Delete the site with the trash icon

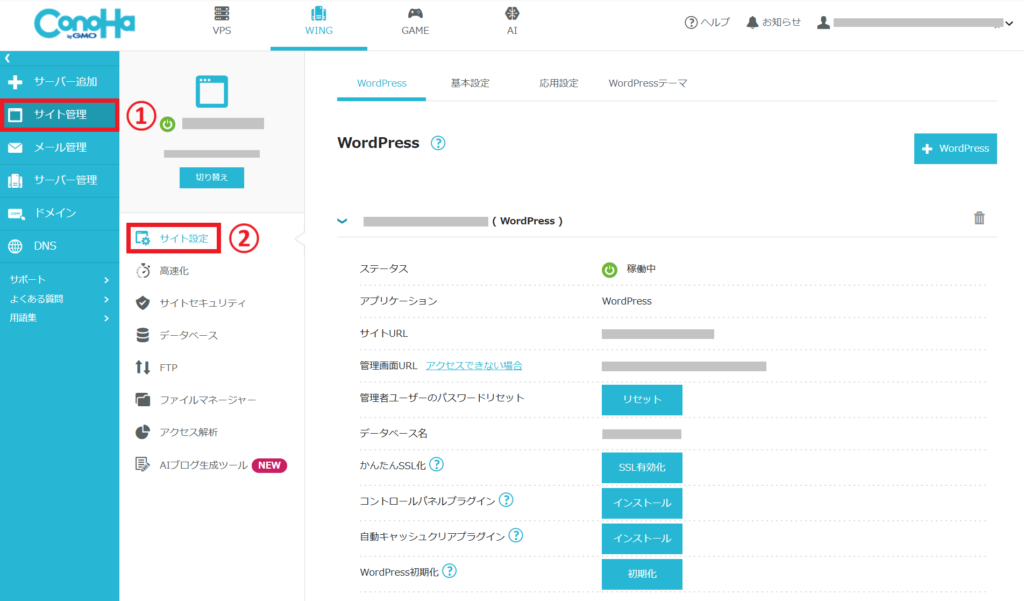(x=979, y=218)
